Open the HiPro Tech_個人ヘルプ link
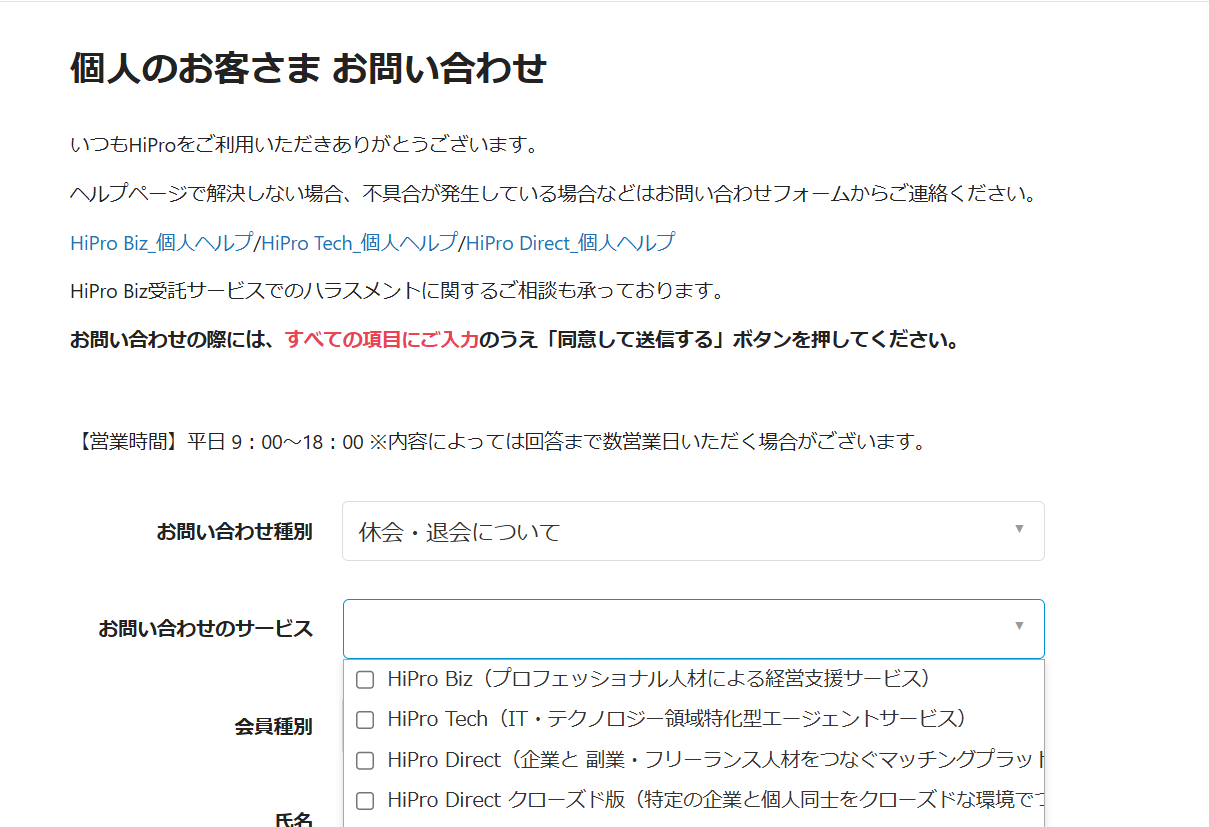This screenshot has height=827, width=1209. pyautogui.click(x=358, y=242)
